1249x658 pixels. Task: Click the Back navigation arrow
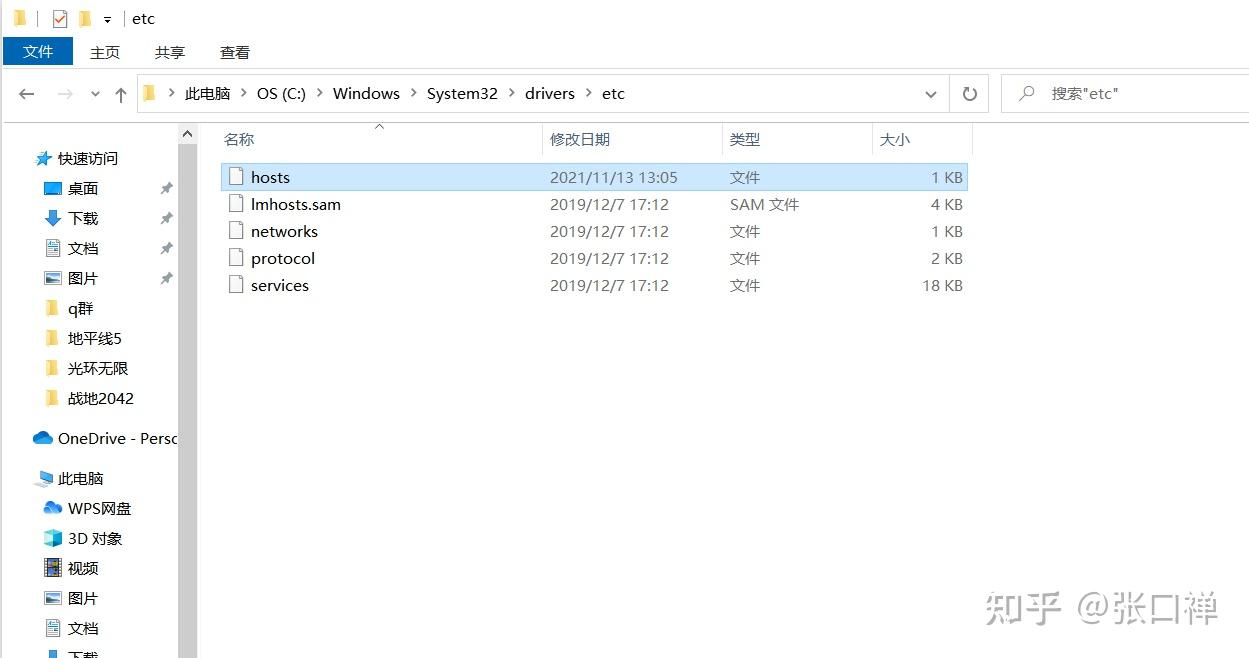coord(27,94)
